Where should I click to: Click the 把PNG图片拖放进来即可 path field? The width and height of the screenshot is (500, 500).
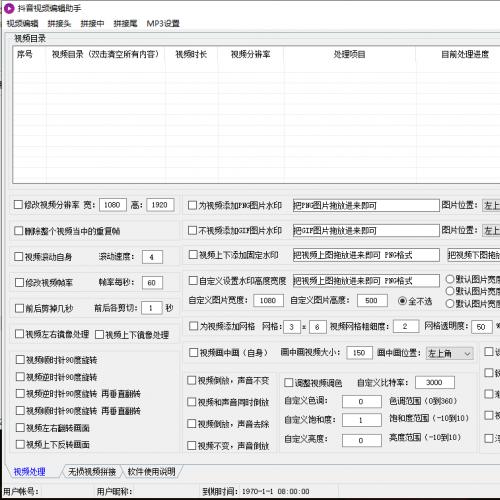[366, 205]
